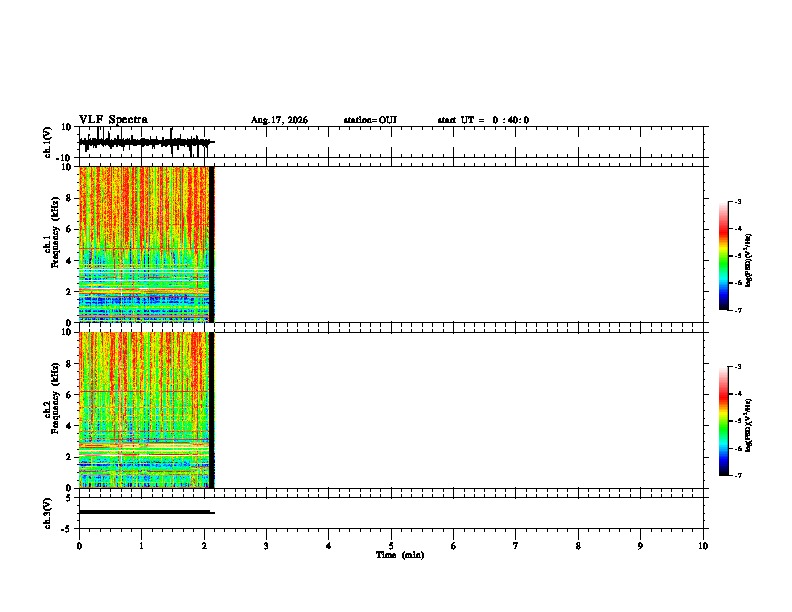The image size is (792, 612).
Task: Click the Aug.17, 2026 date label
Action: 279,120
